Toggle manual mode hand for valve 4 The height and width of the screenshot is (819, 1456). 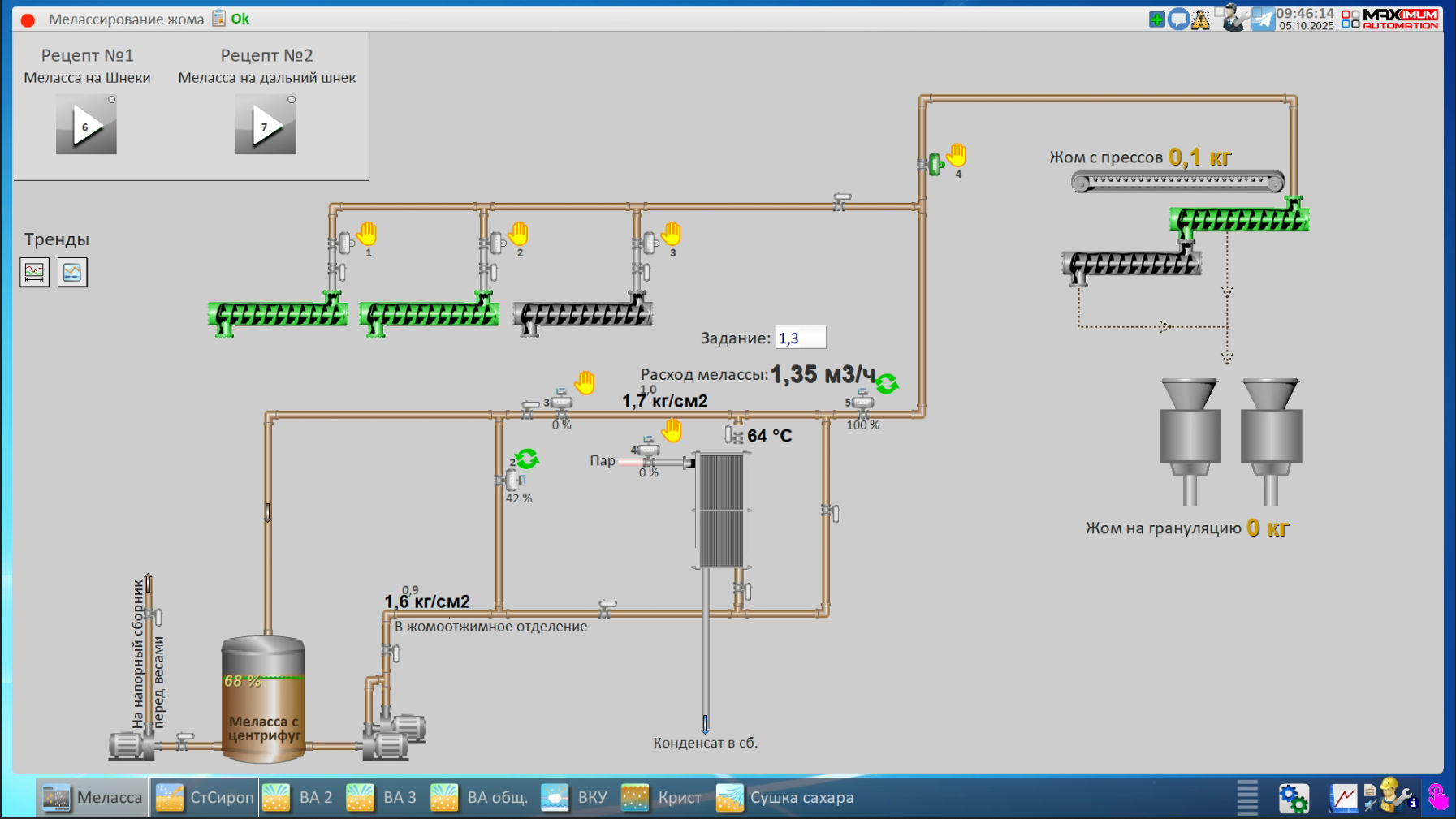(x=957, y=154)
